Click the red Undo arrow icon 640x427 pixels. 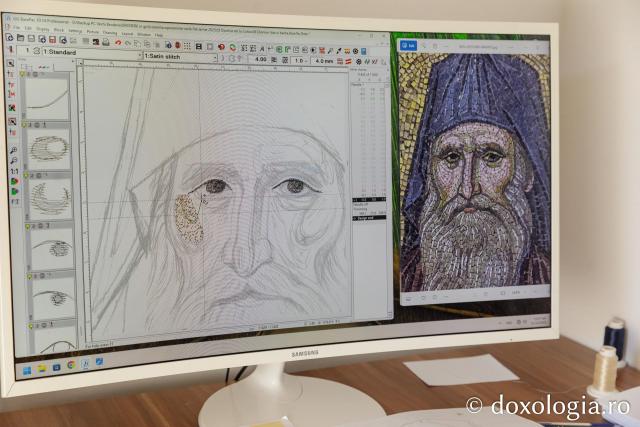coord(117,43)
